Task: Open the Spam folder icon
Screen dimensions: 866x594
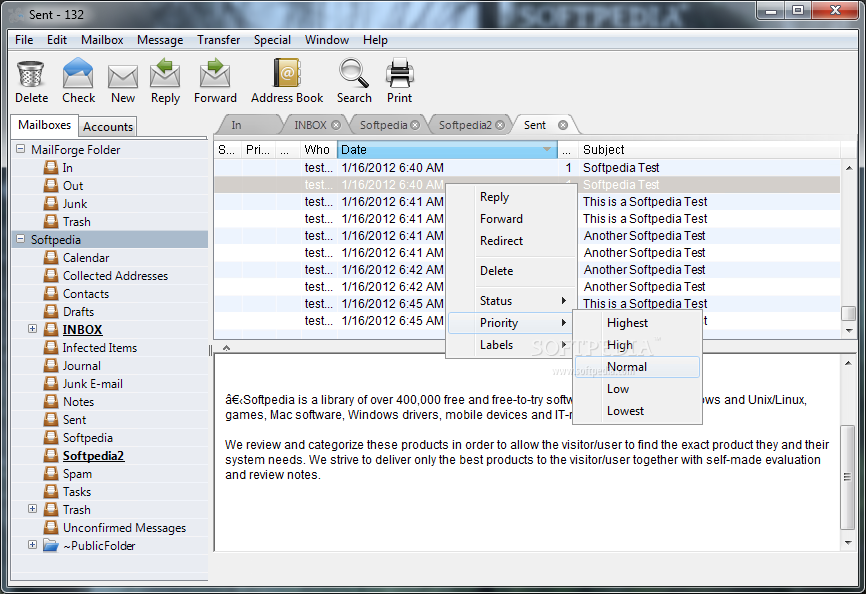Action: 51,474
